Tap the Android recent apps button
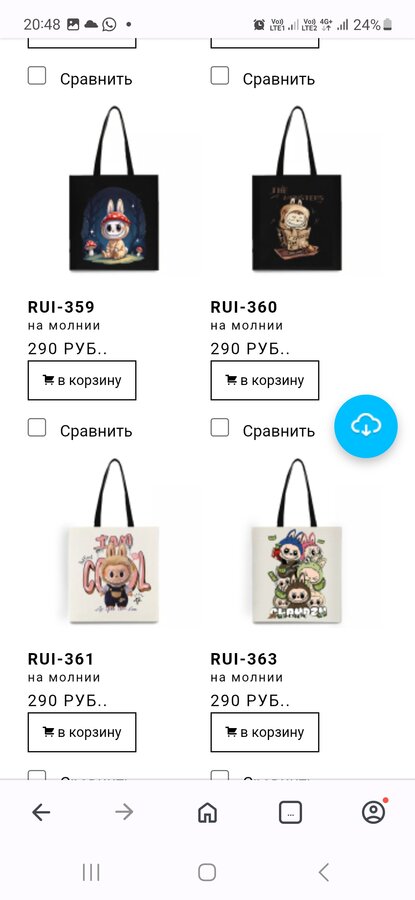This screenshot has width=415, height=900. 91,873
